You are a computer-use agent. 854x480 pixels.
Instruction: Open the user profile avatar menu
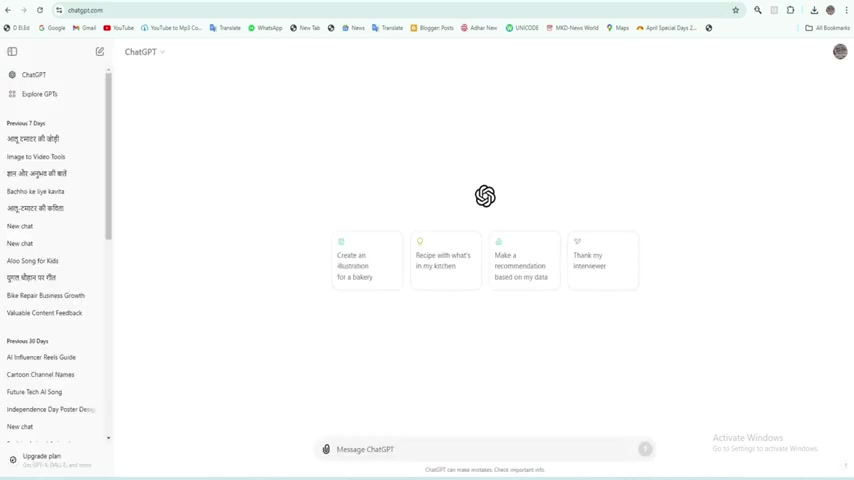pos(840,52)
